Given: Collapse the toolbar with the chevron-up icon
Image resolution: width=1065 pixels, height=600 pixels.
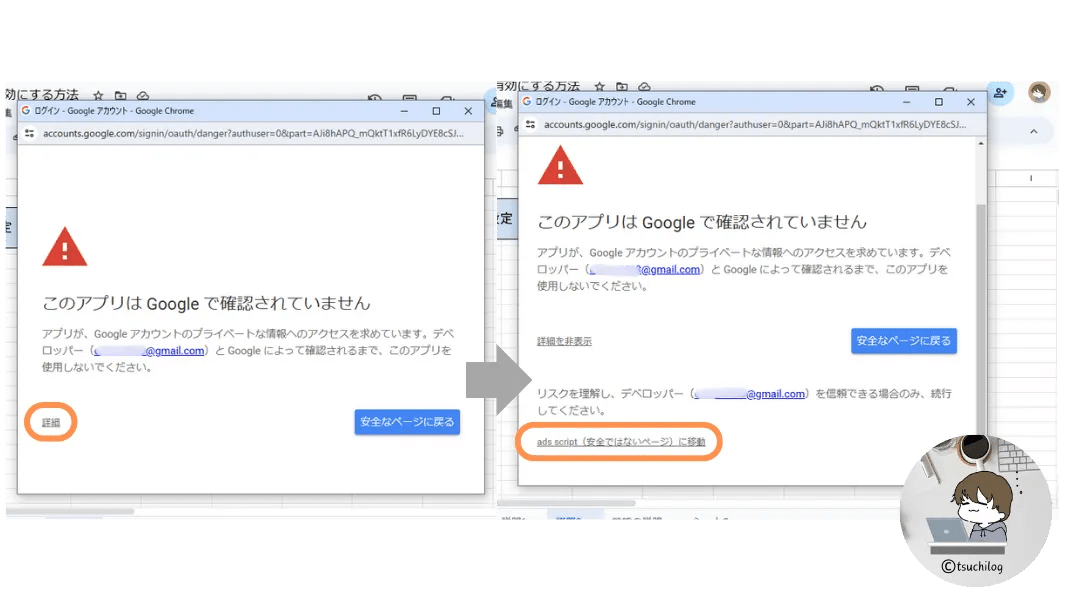Looking at the screenshot, I should click(x=1034, y=132).
